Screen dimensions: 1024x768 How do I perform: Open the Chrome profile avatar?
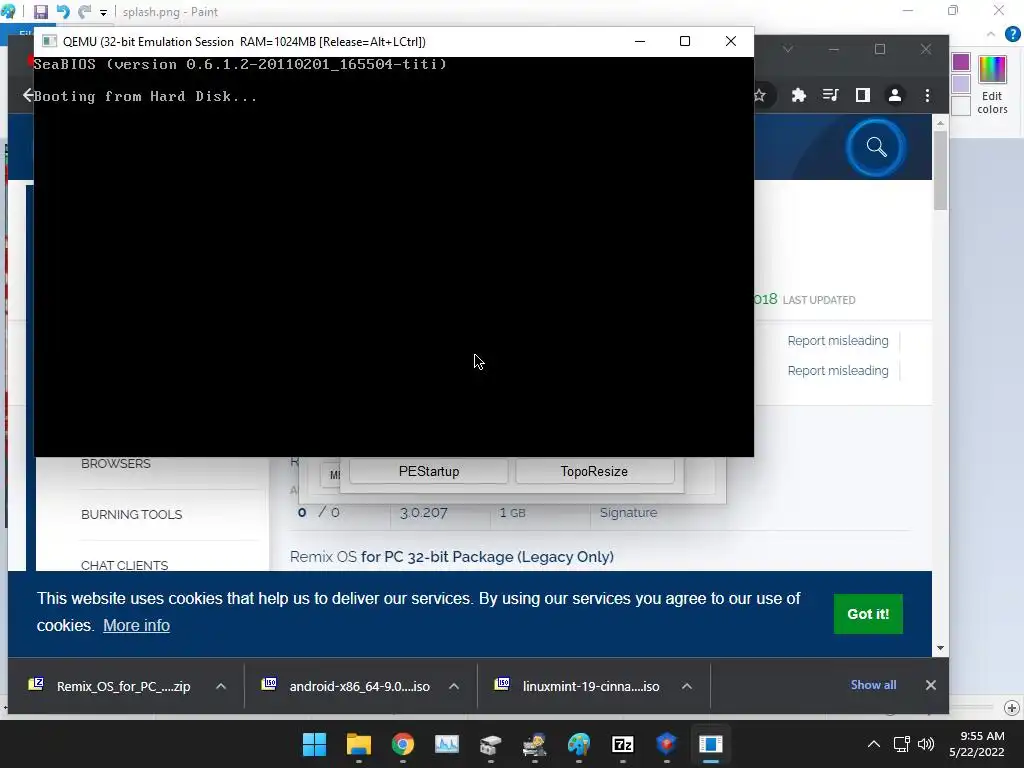(x=895, y=95)
